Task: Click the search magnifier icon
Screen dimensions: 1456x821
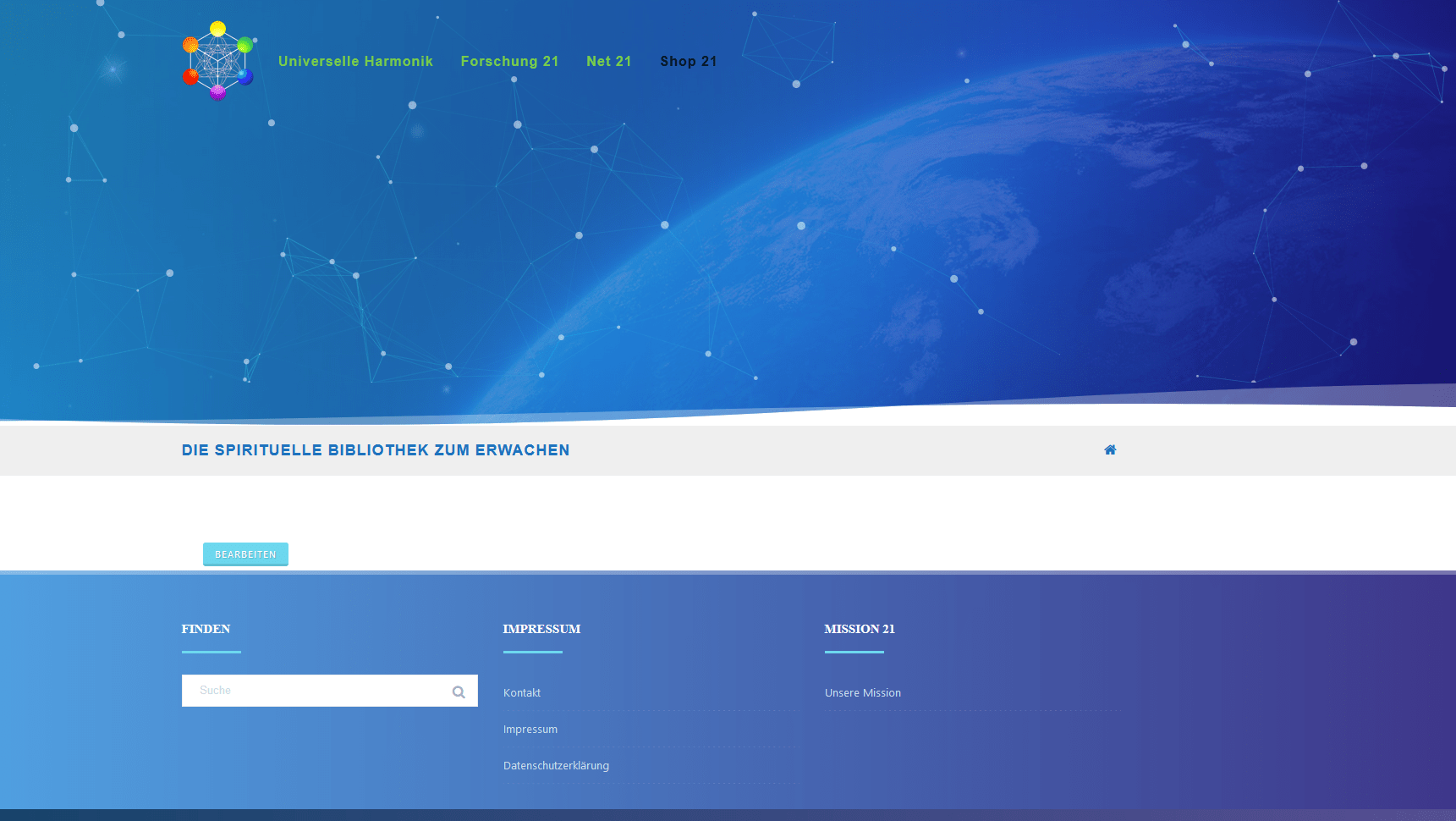Action: point(459,692)
